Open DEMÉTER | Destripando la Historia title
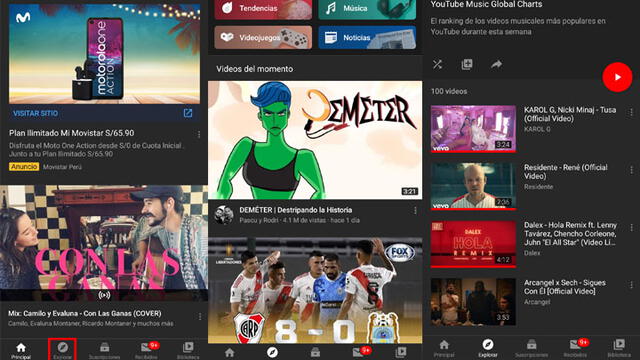640x360 pixels. coord(296,210)
